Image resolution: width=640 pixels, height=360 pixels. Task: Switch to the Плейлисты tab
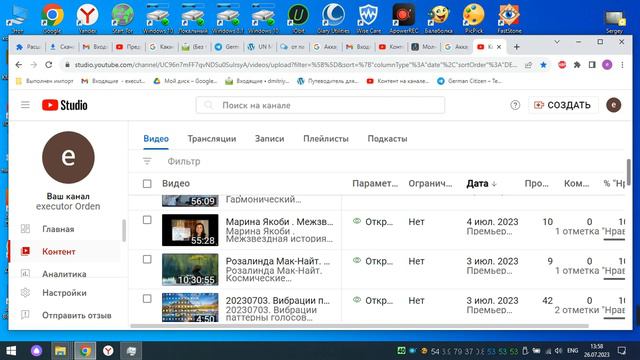point(326,139)
